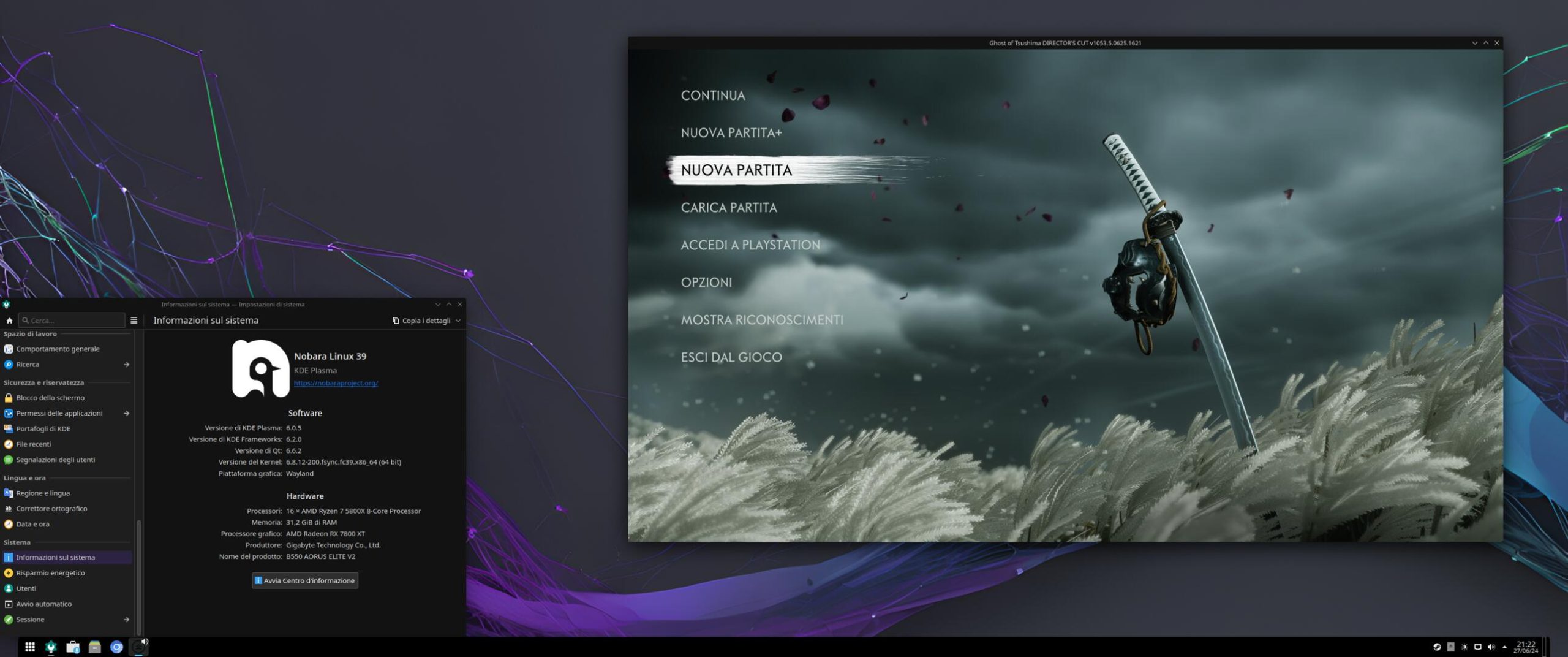Select CARICA PARTITA in the game menu
The height and width of the screenshot is (657, 1568).
coord(729,208)
